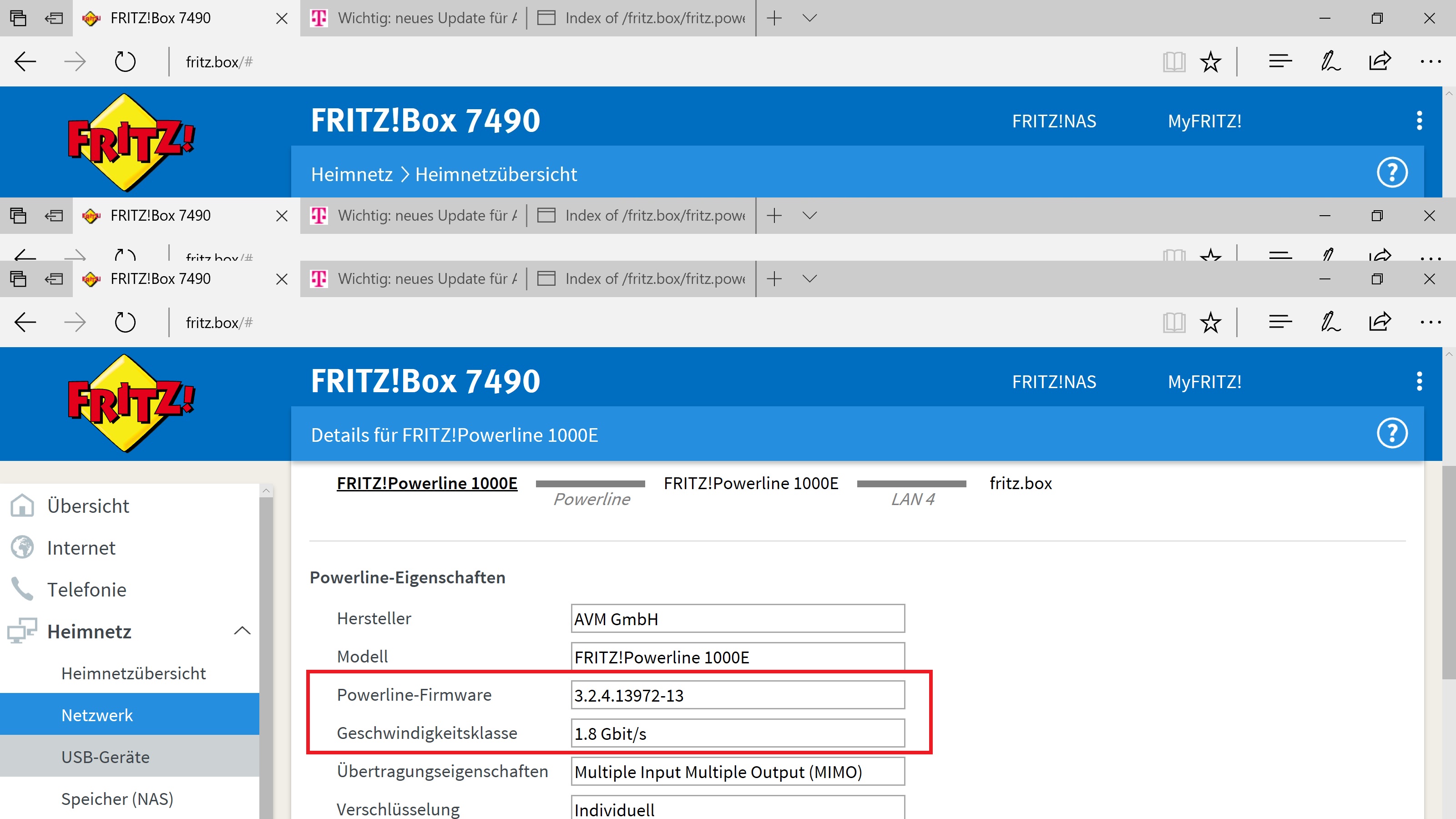Click the FRITZ! logo in bottom window
The width and height of the screenshot is (1456, 819).
pos(131,403)
